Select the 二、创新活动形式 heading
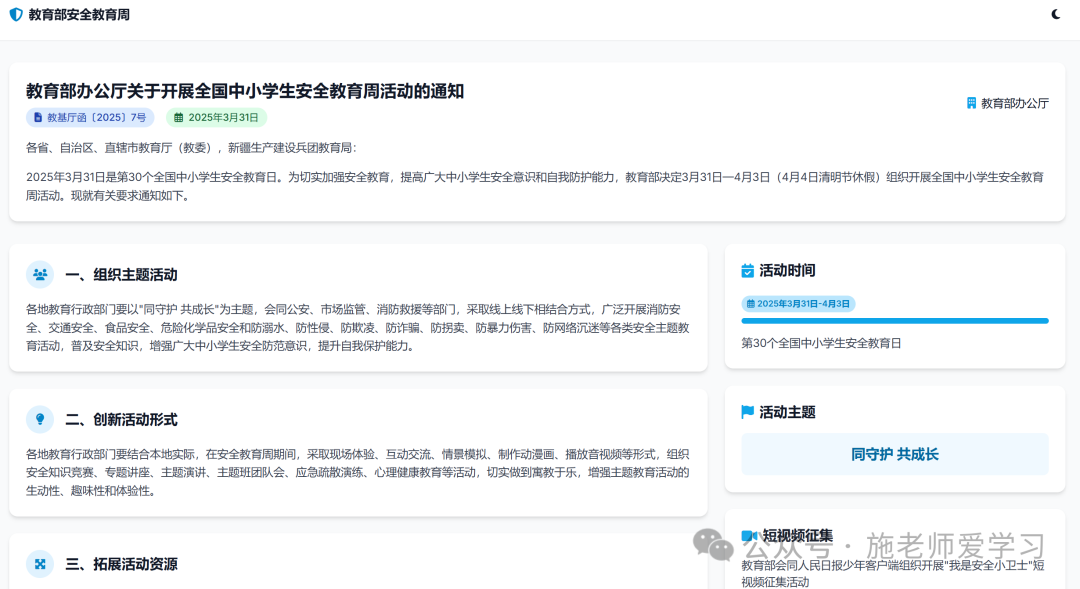1080x589 pixels. tap(121, 420)
